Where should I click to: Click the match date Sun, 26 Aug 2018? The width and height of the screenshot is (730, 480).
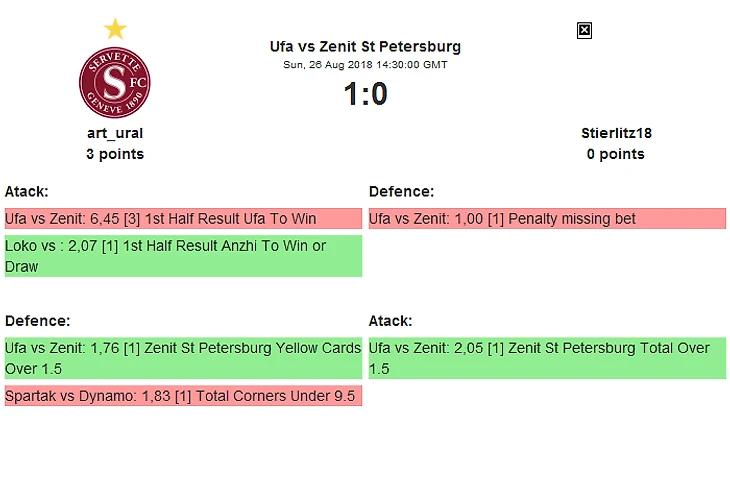click(x=365, y=64)
